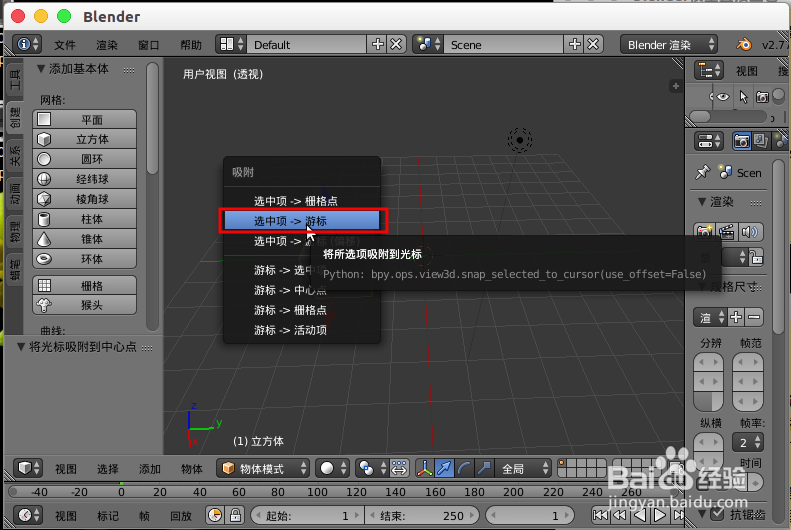Image resolution: width=791 pixels, height=530 pixels.
Task: Add a Plane mesh (平面)
Action: tap(85, 120)
